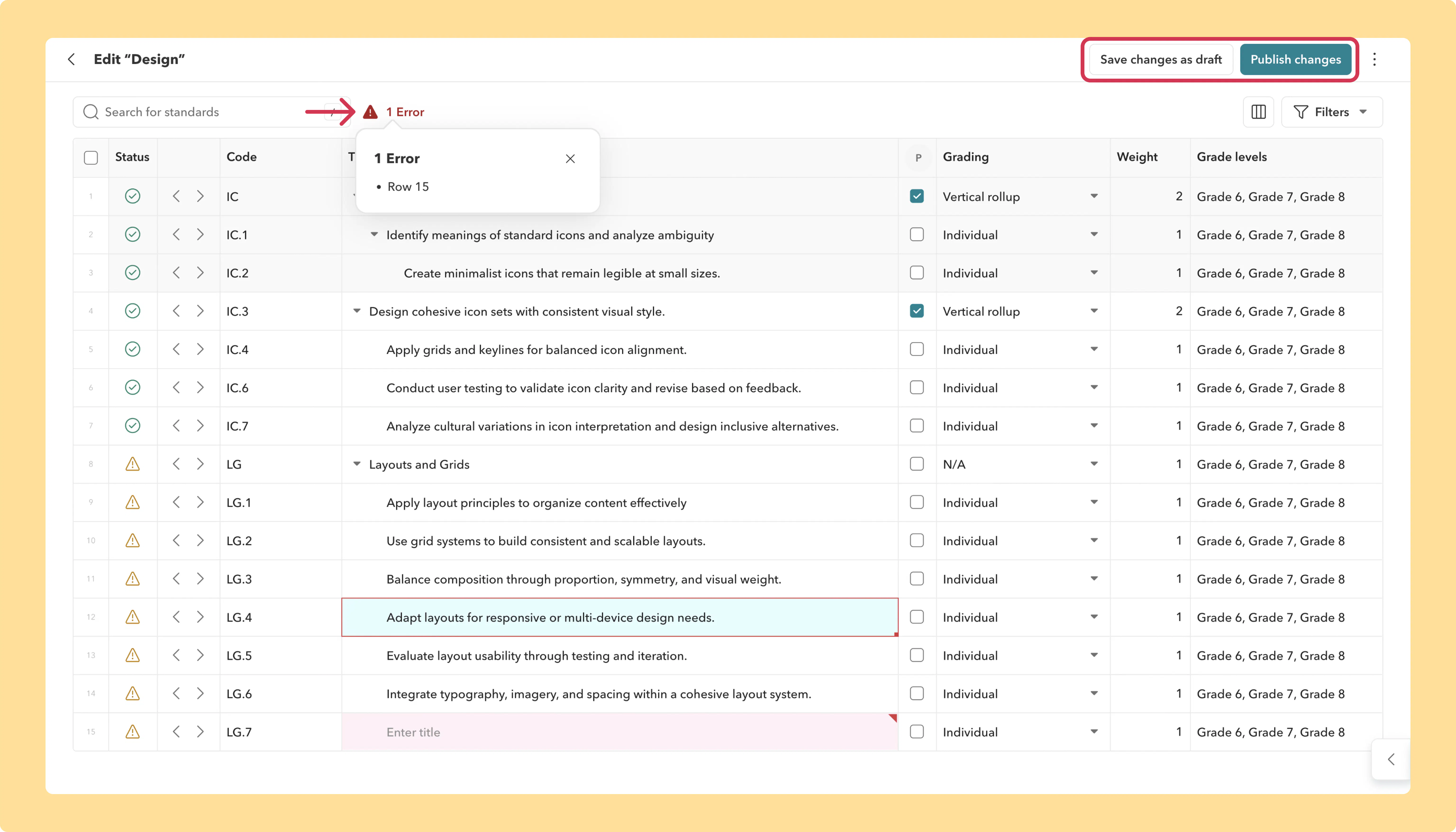Check the P checkbox for row IC.6

(x=917, y=387)
